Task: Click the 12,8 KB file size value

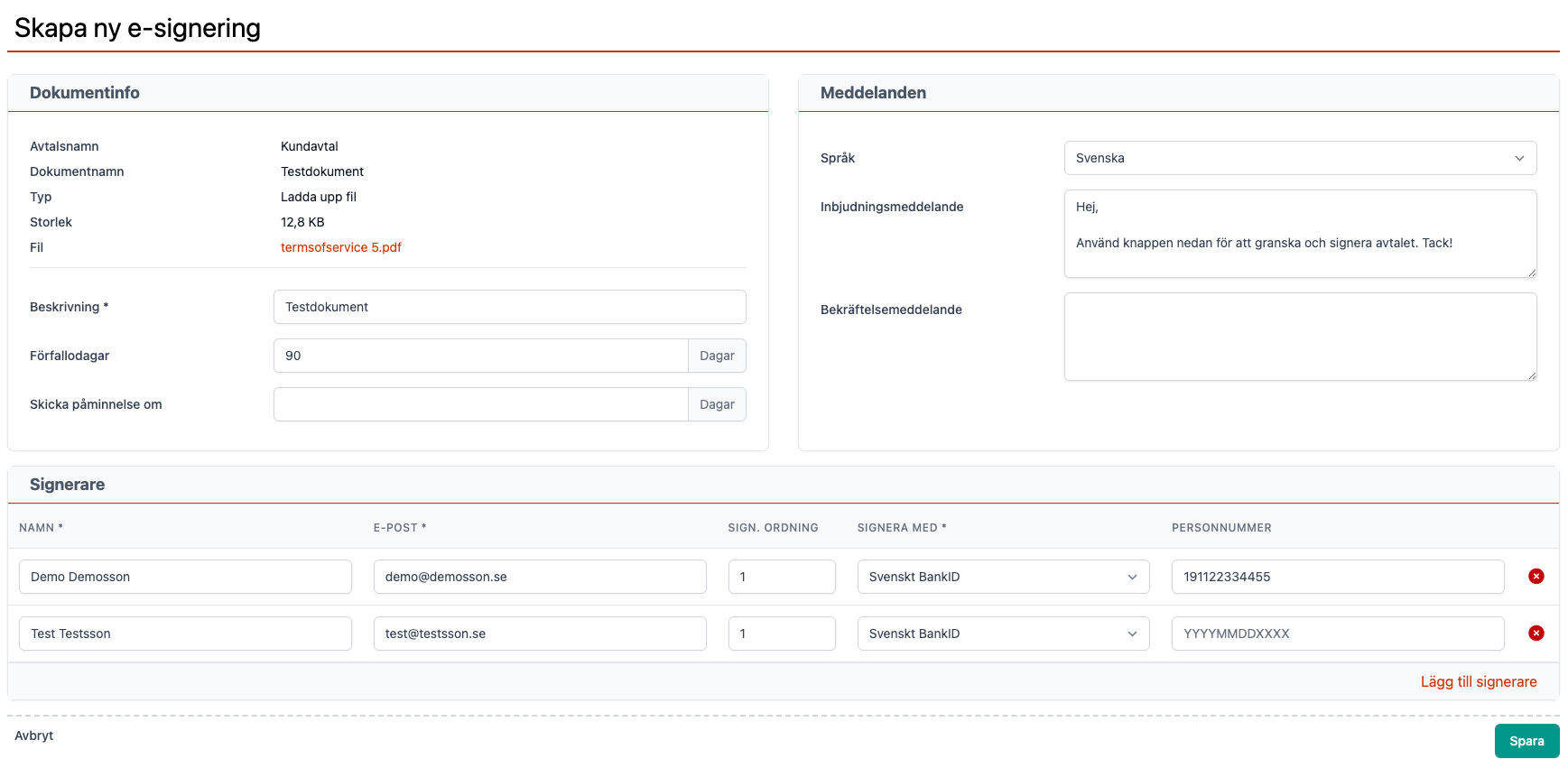Action: (x=302, y=222)
